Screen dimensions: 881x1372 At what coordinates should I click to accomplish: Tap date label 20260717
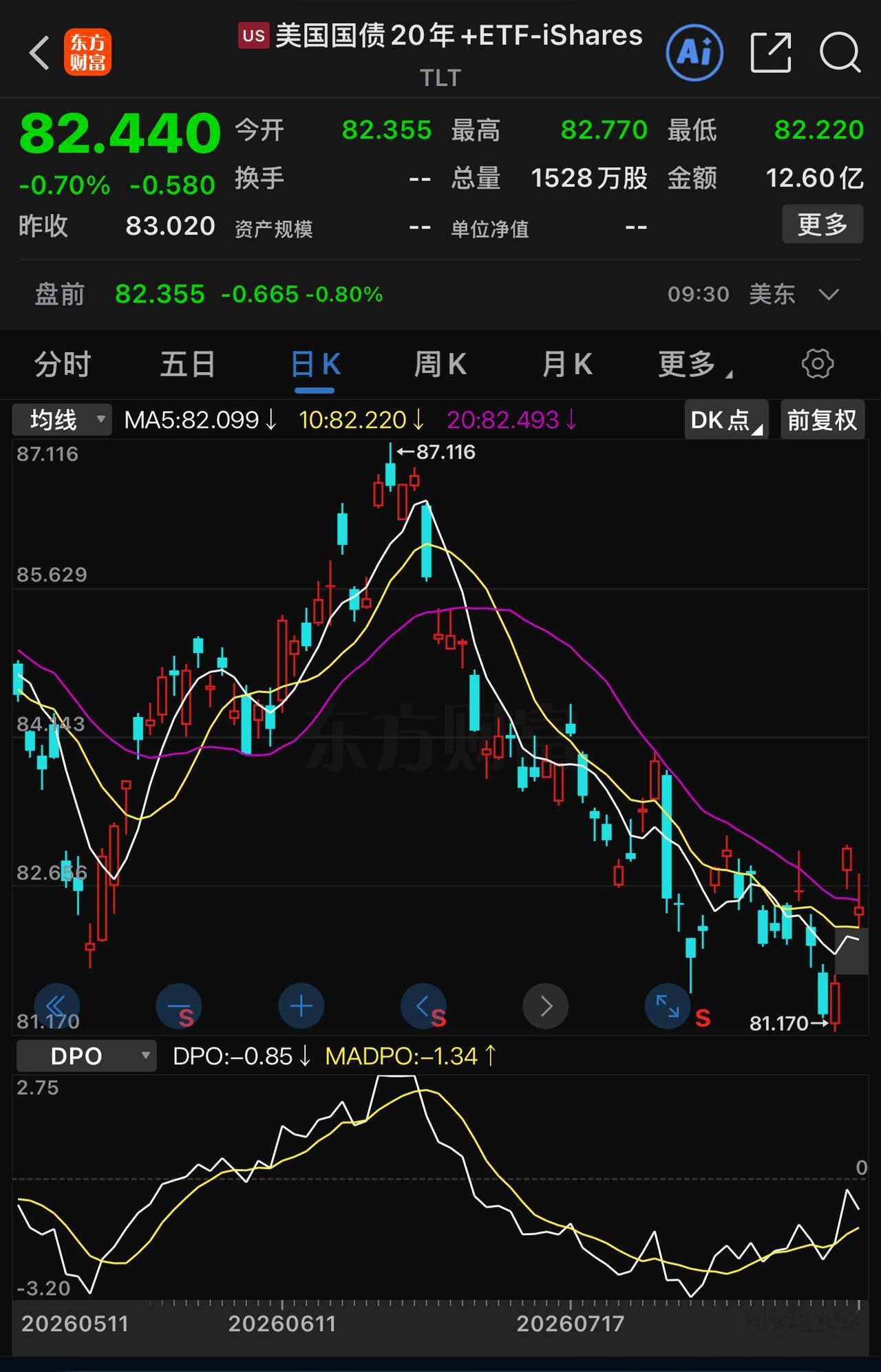[x=571, y=1324]
